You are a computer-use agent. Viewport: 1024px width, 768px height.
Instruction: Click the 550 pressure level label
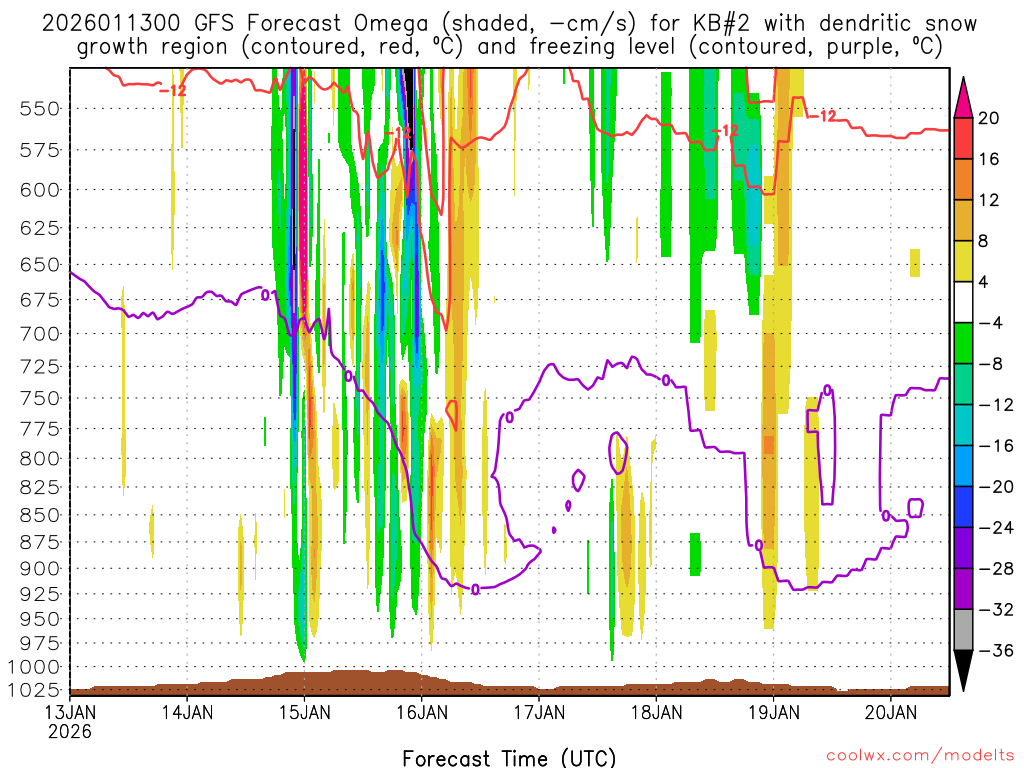click(x=40, y=108)
